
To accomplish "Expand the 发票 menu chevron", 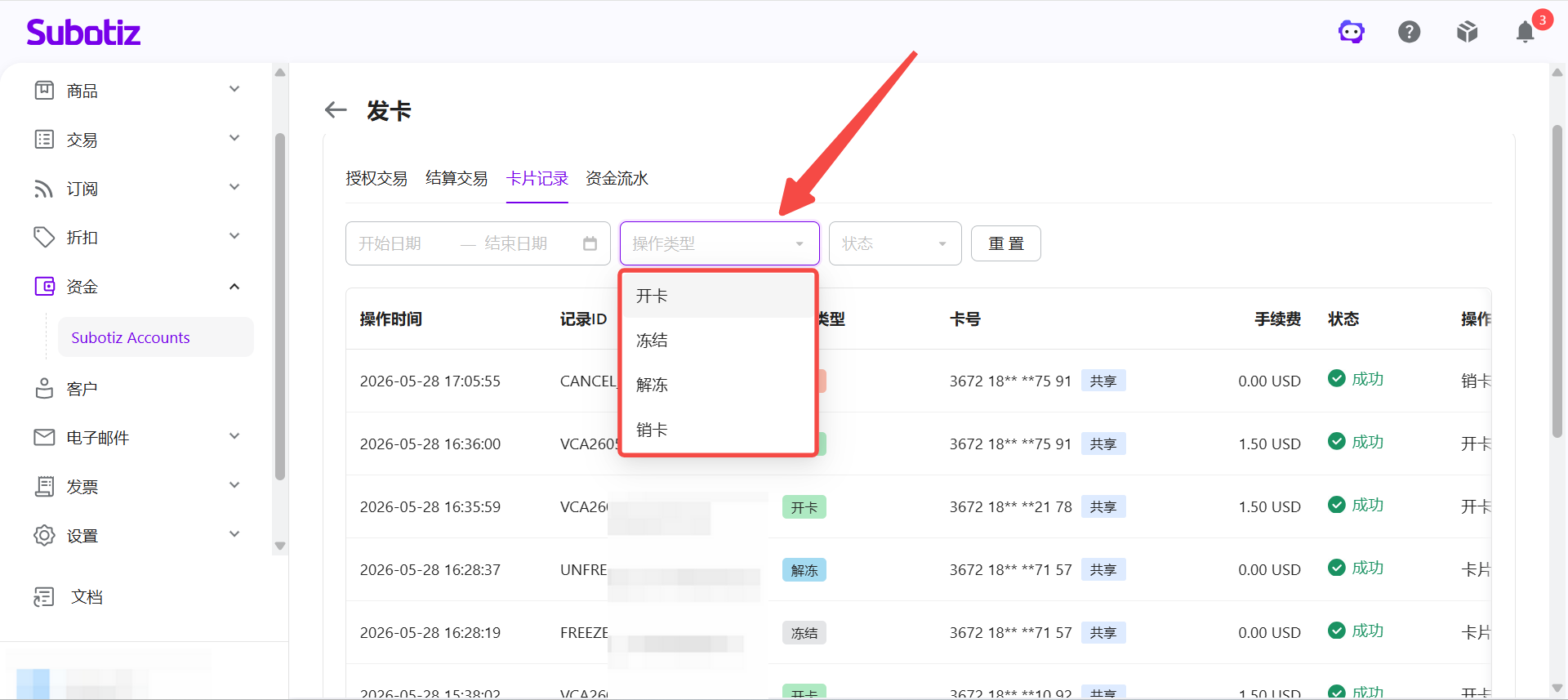I will tap(234, 485).
